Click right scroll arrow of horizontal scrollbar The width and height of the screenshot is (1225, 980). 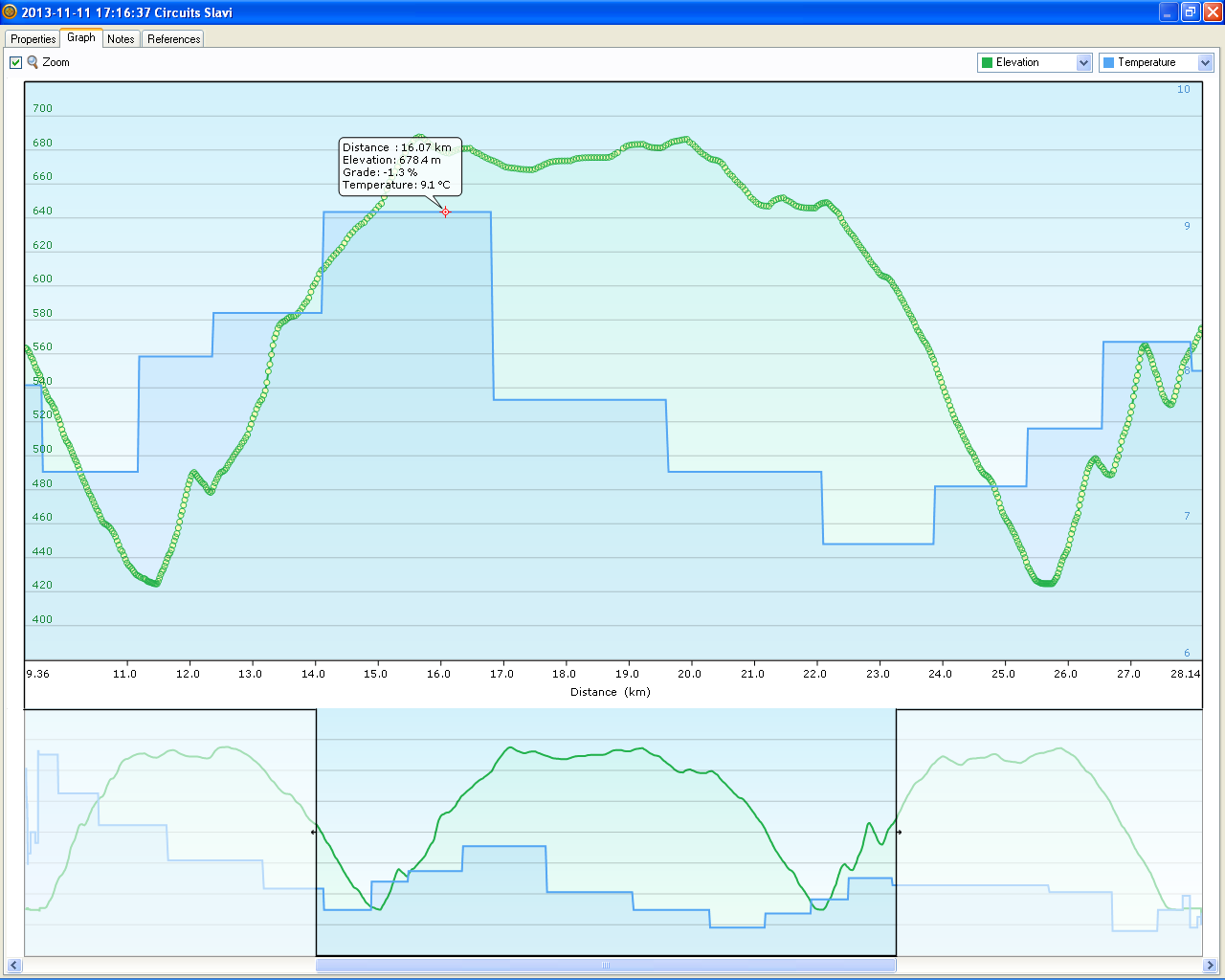1211,966
